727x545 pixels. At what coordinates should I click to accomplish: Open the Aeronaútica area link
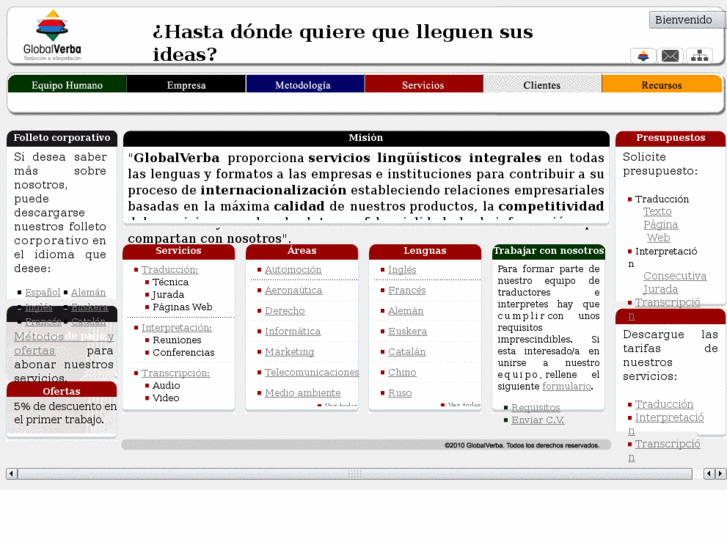click(293, 290)
